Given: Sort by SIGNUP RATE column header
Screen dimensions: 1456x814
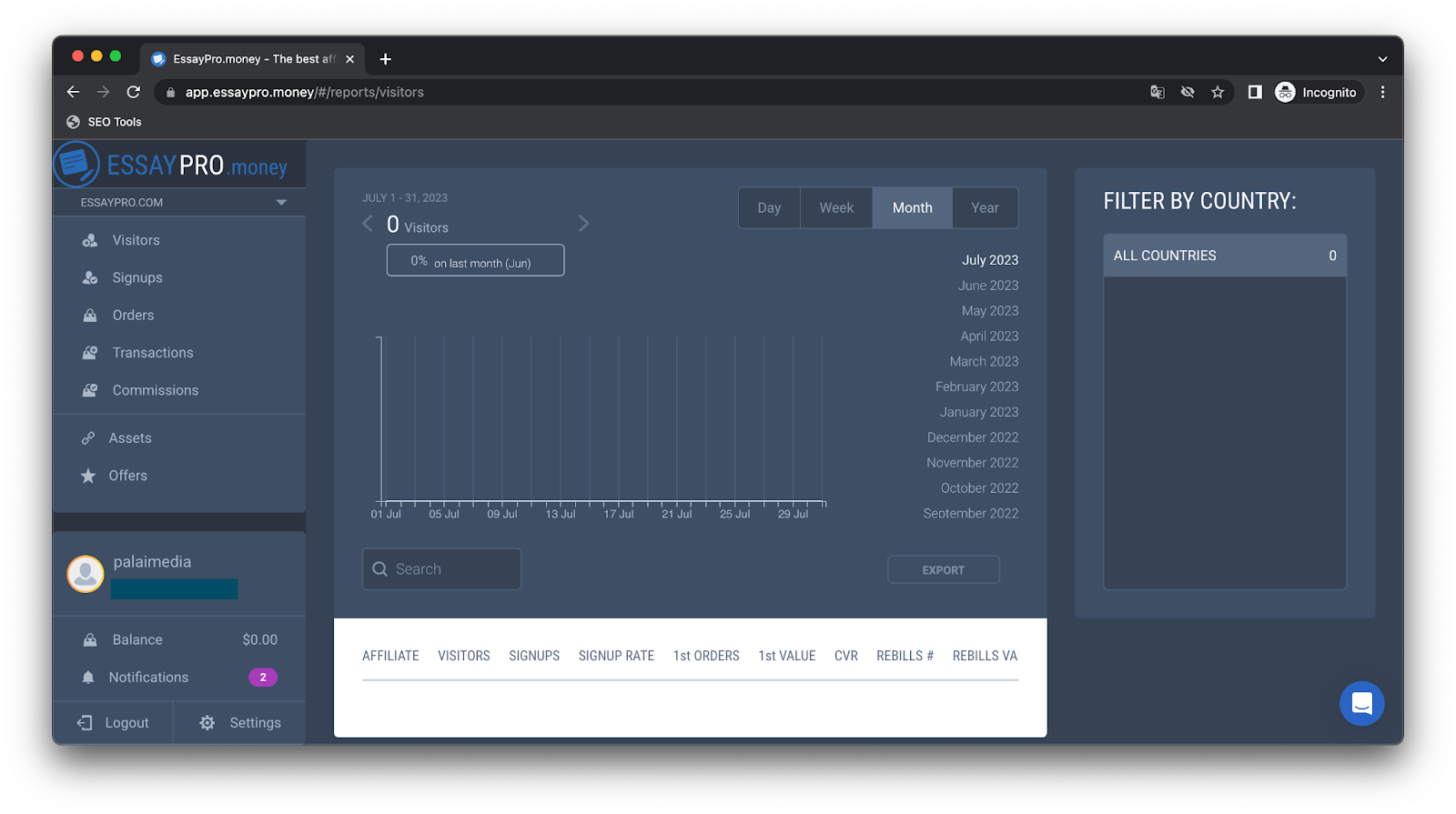Looking at the screenshot, I should [616, 656].
